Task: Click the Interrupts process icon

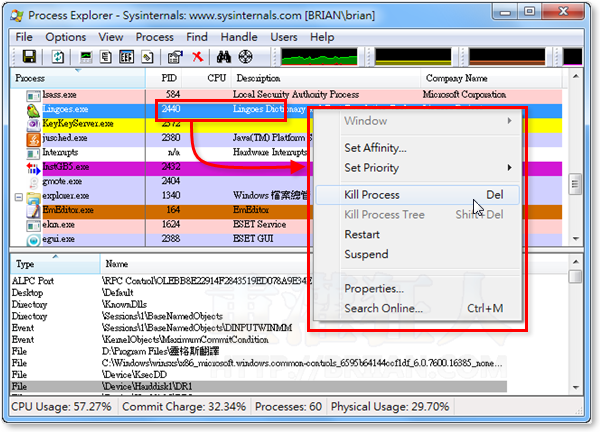Action: (33, 153)
